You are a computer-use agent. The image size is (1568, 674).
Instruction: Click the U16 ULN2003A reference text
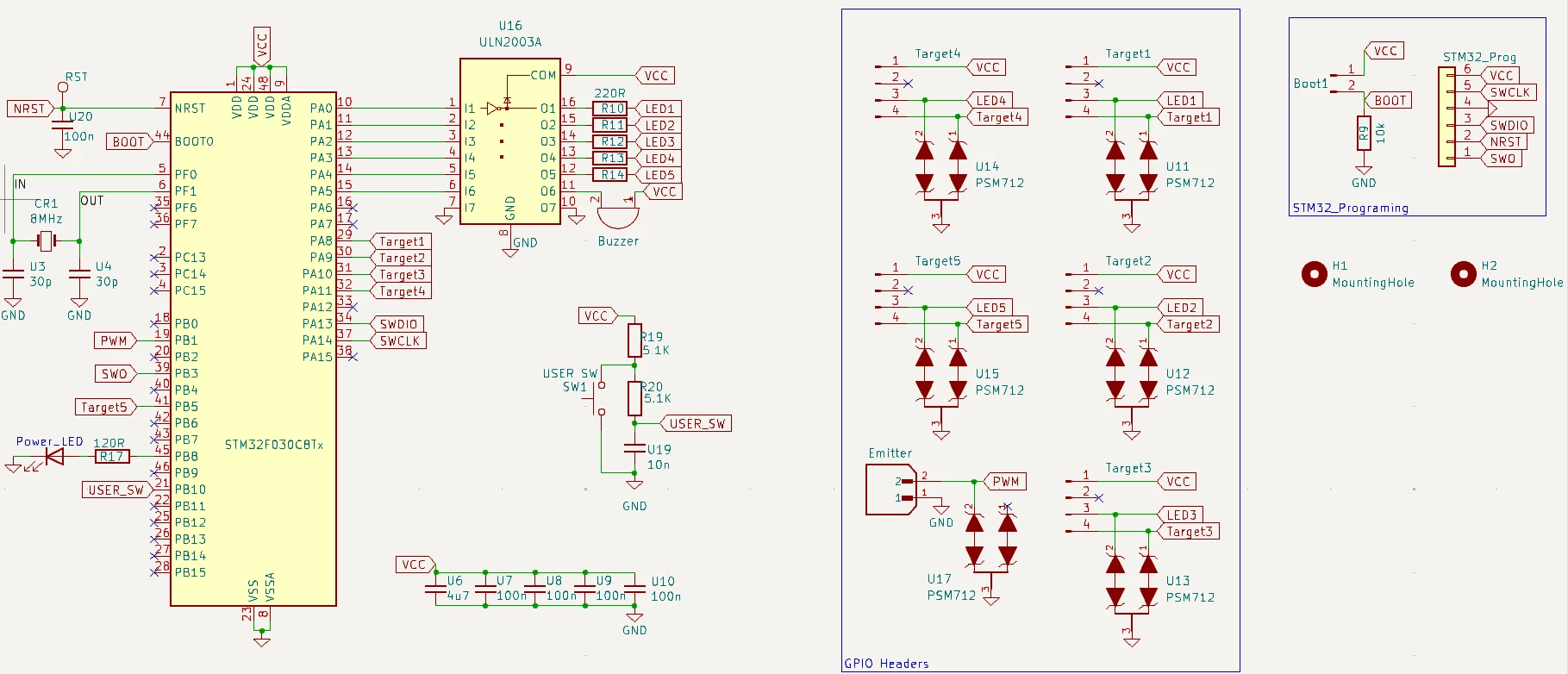tap(510, 34)
